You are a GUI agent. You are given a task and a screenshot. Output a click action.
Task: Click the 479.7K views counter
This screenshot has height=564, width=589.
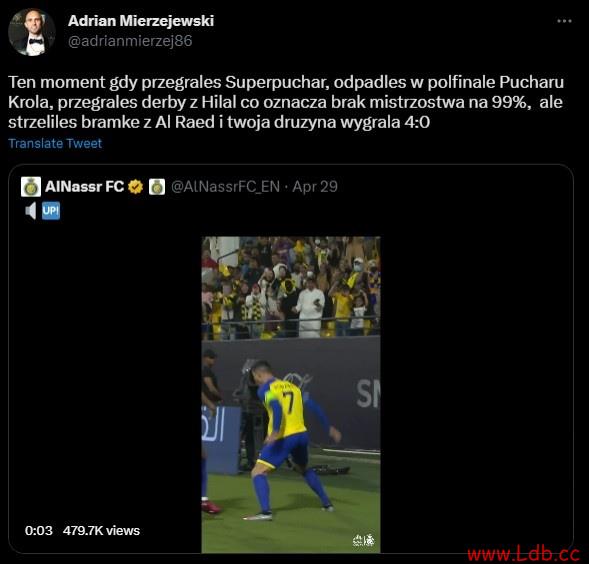pos(101,531)
